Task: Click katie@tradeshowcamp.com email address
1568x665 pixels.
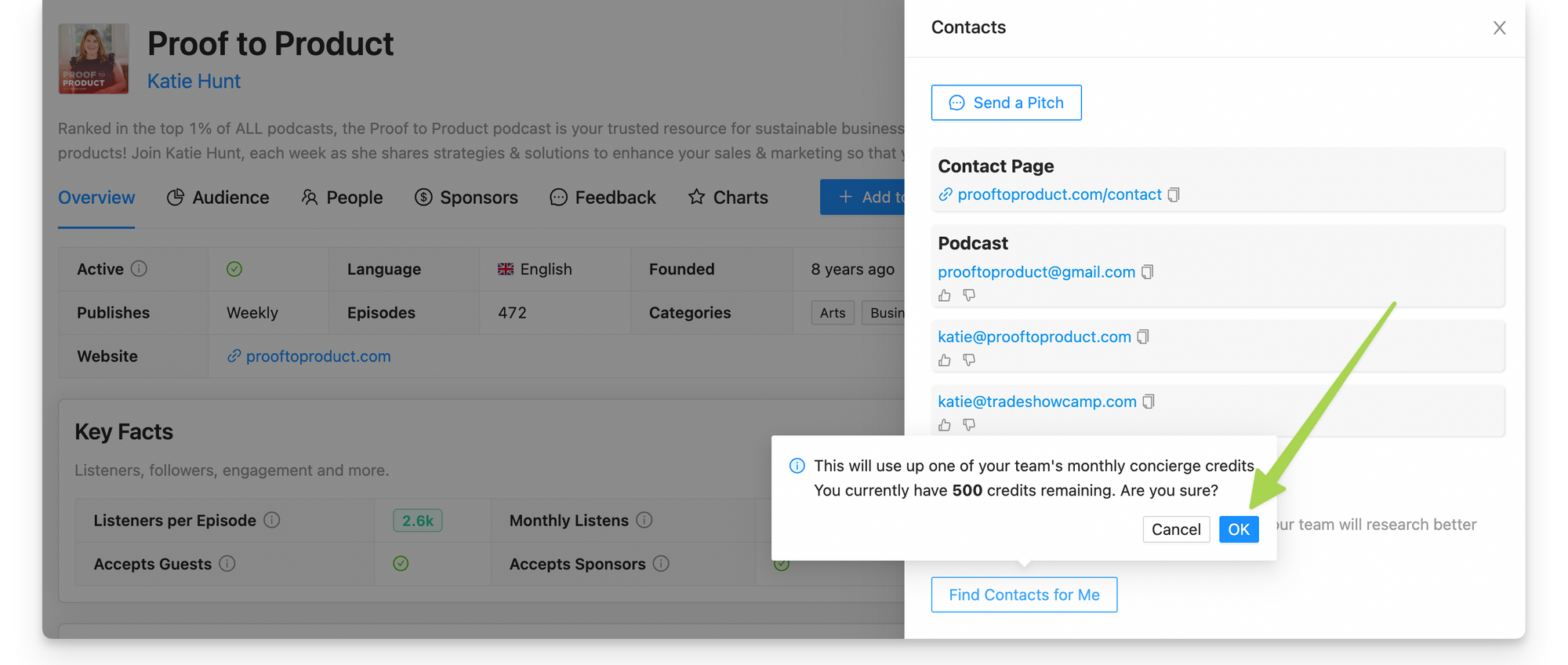Action: point(1037,402)
